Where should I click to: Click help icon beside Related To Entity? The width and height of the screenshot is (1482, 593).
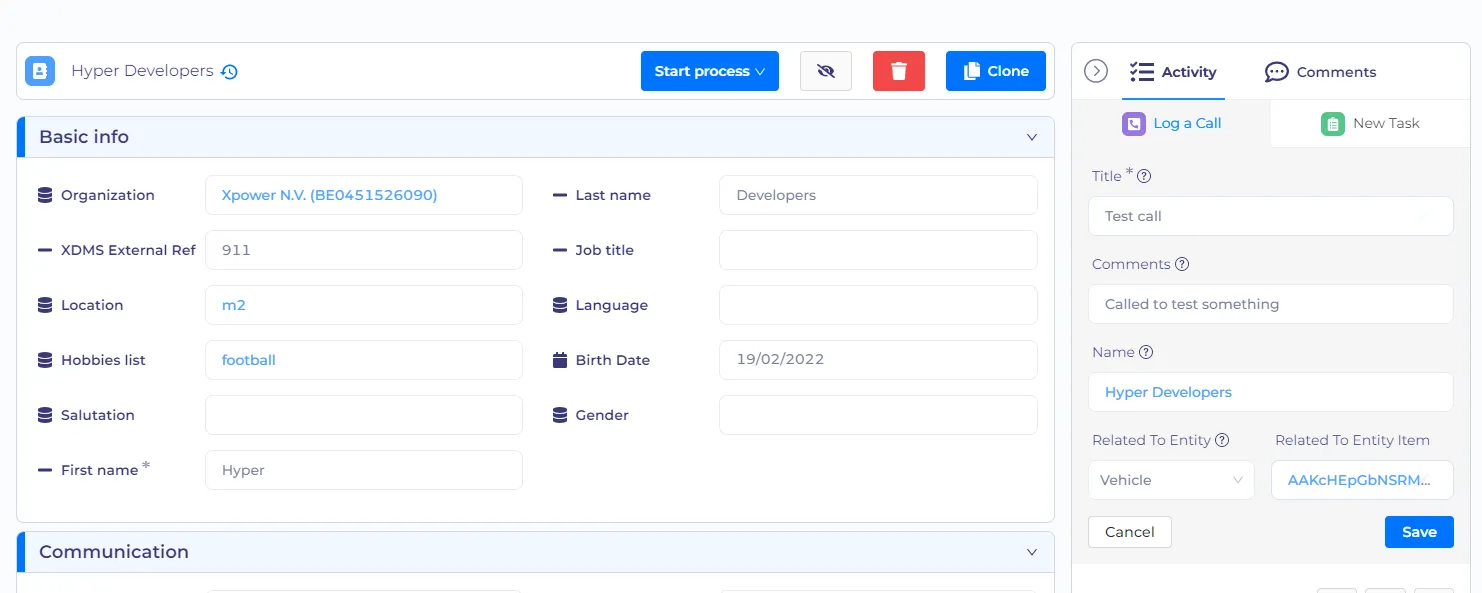point(1222,440)
